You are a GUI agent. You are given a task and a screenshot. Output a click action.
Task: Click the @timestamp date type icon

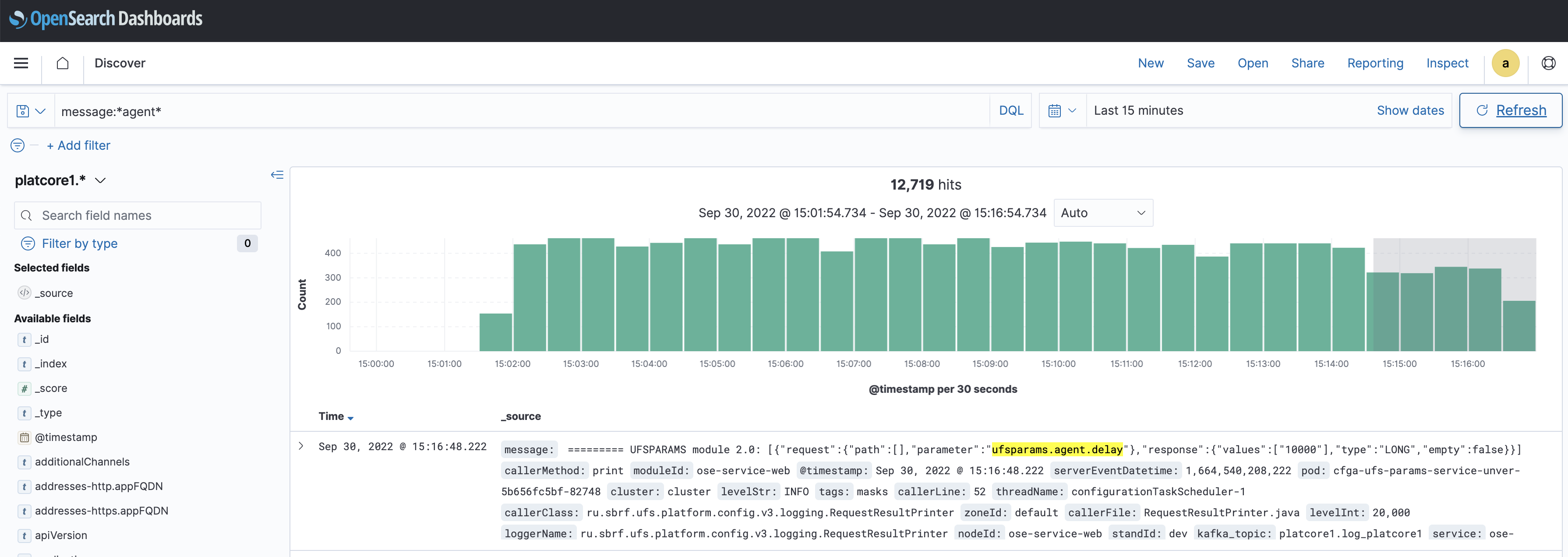click(25, 438)
